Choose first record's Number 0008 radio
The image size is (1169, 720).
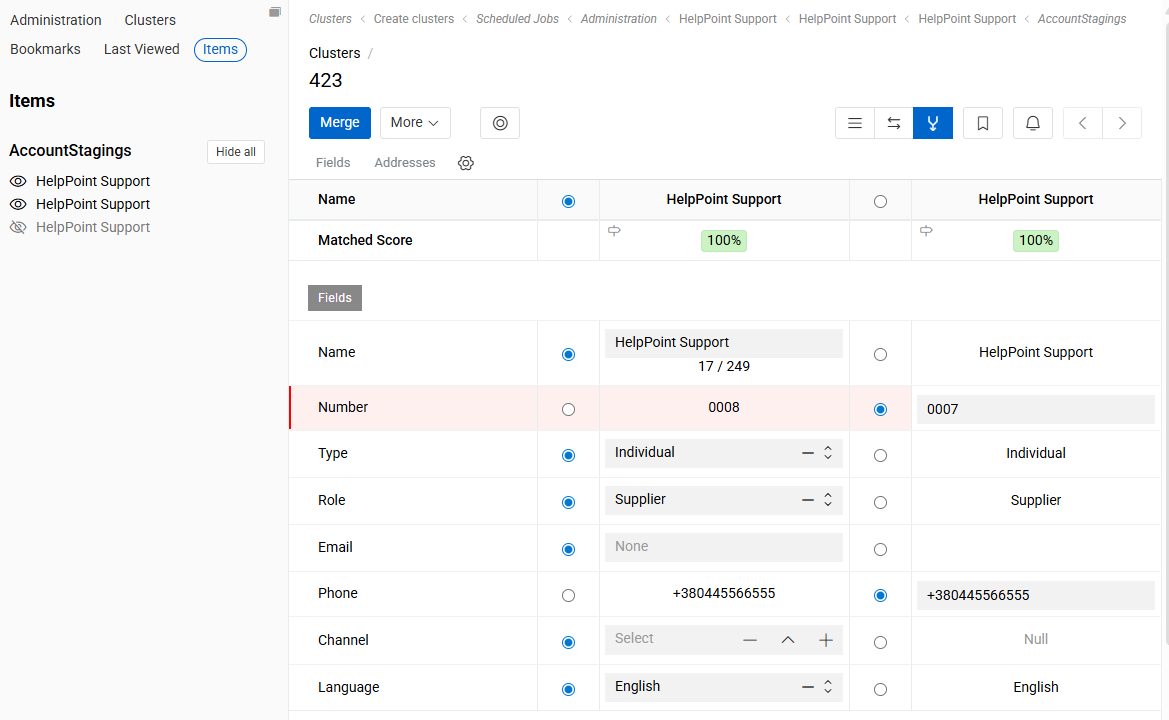pos(568,409)
